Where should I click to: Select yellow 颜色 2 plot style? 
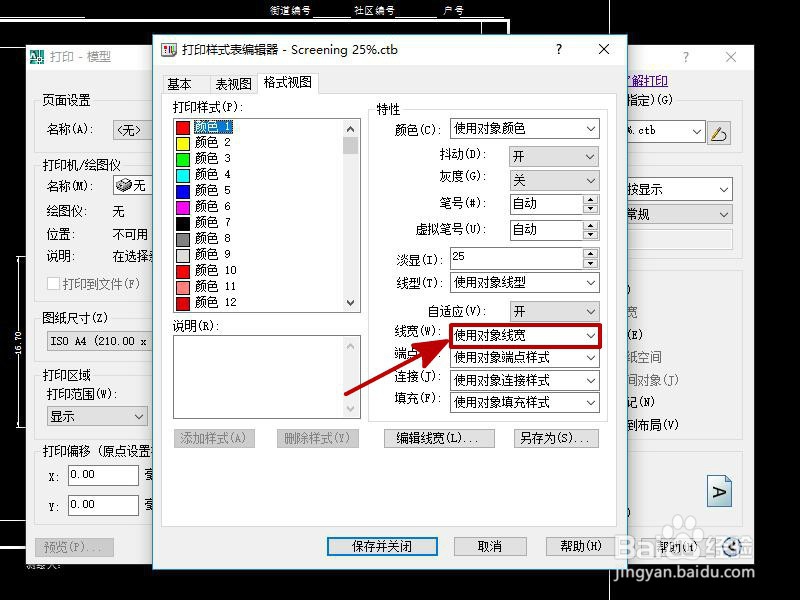204,142
